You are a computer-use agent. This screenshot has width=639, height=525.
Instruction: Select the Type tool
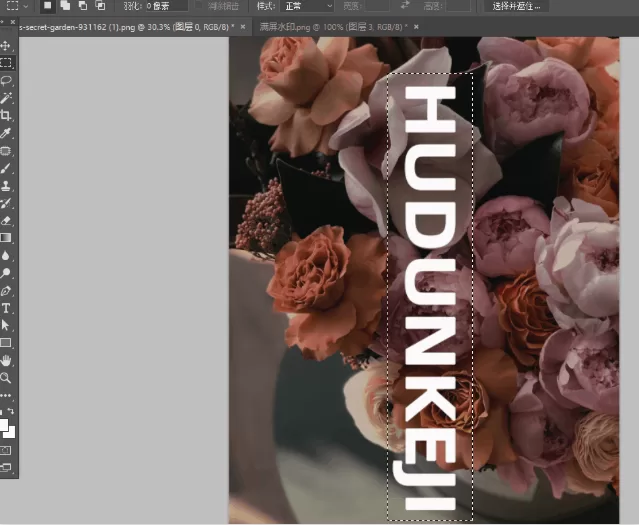(6, 308)
